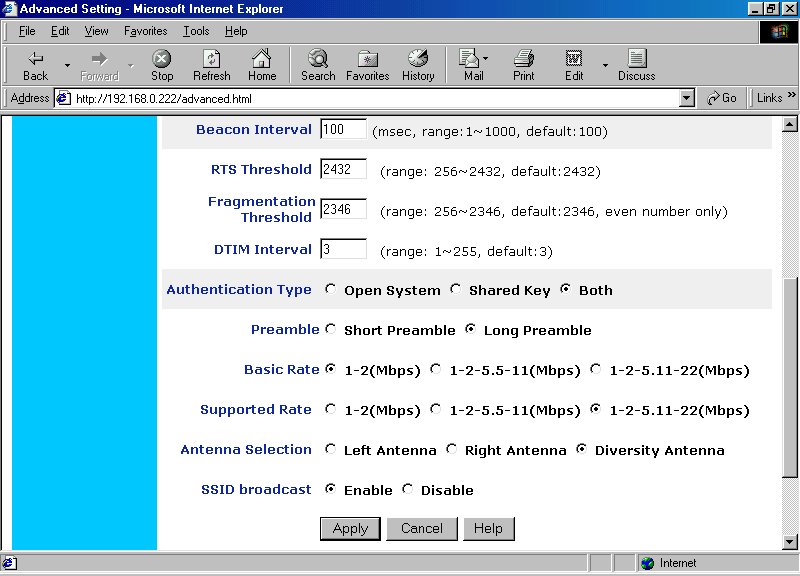Viewport: 800px width, 576px height.
Task: Select Left Antenna radio button
Action: tap(331, 450)
